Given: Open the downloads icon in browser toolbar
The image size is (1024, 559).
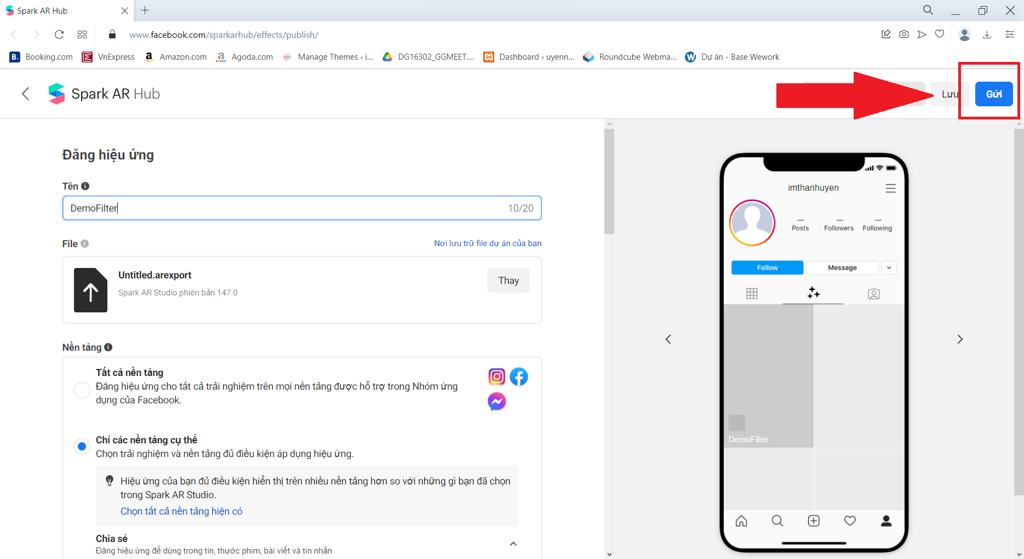Looking at the screenshot, I should pos(987,35).
